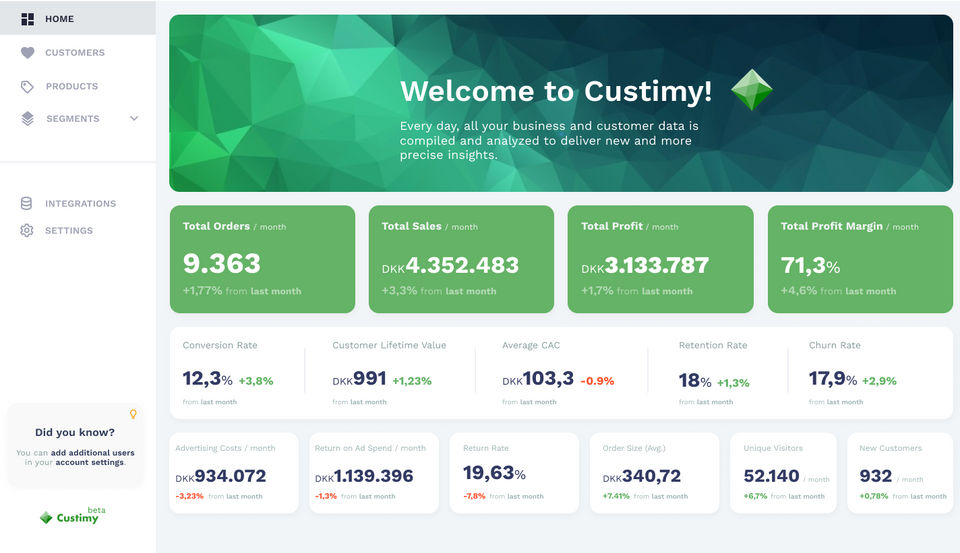Click the Customers heart icon
Screen dimensions: 960x553
click(x=28, y=53)
